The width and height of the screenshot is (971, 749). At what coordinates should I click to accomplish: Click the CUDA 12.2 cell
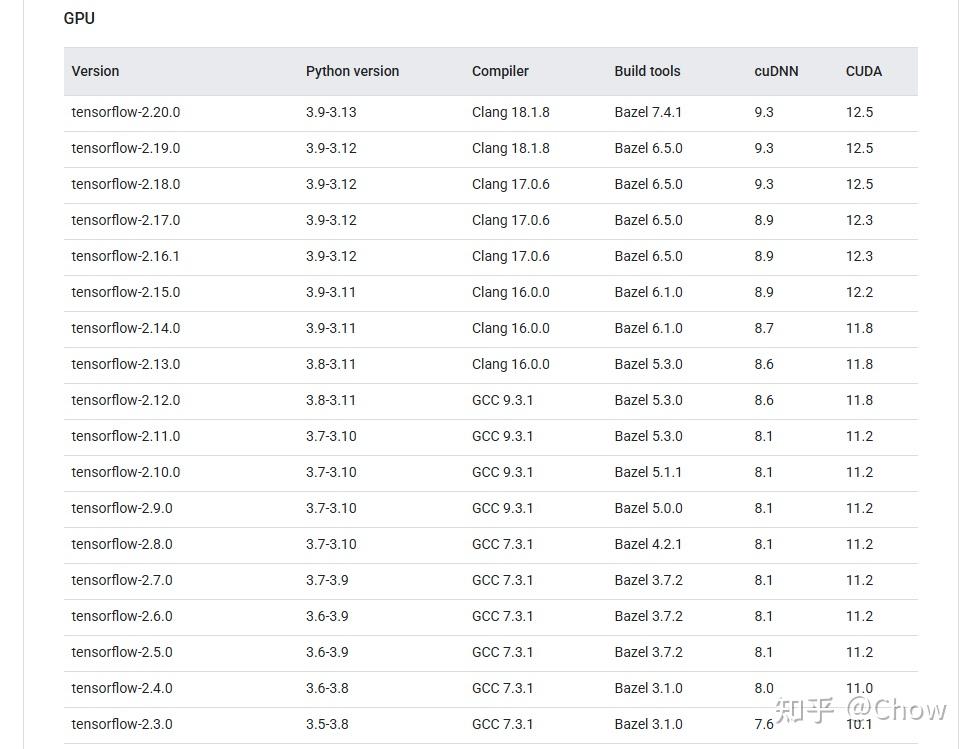859,292
